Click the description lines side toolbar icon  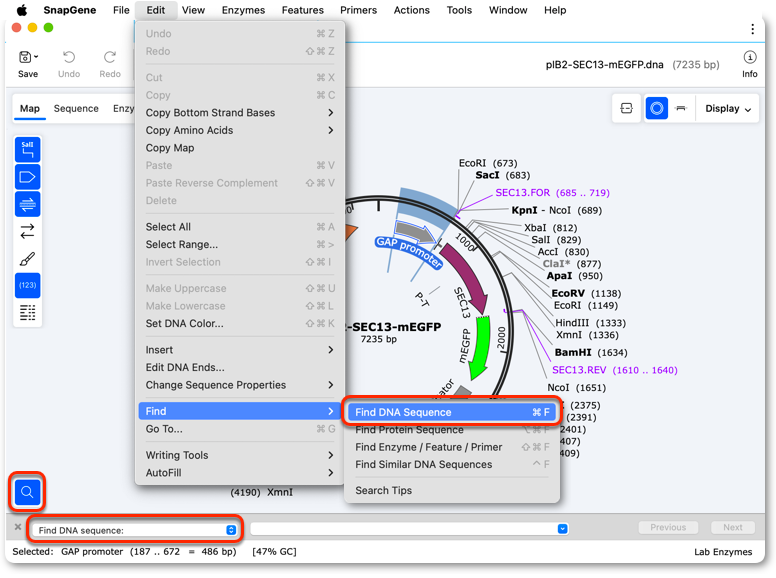tap(28, 313)
